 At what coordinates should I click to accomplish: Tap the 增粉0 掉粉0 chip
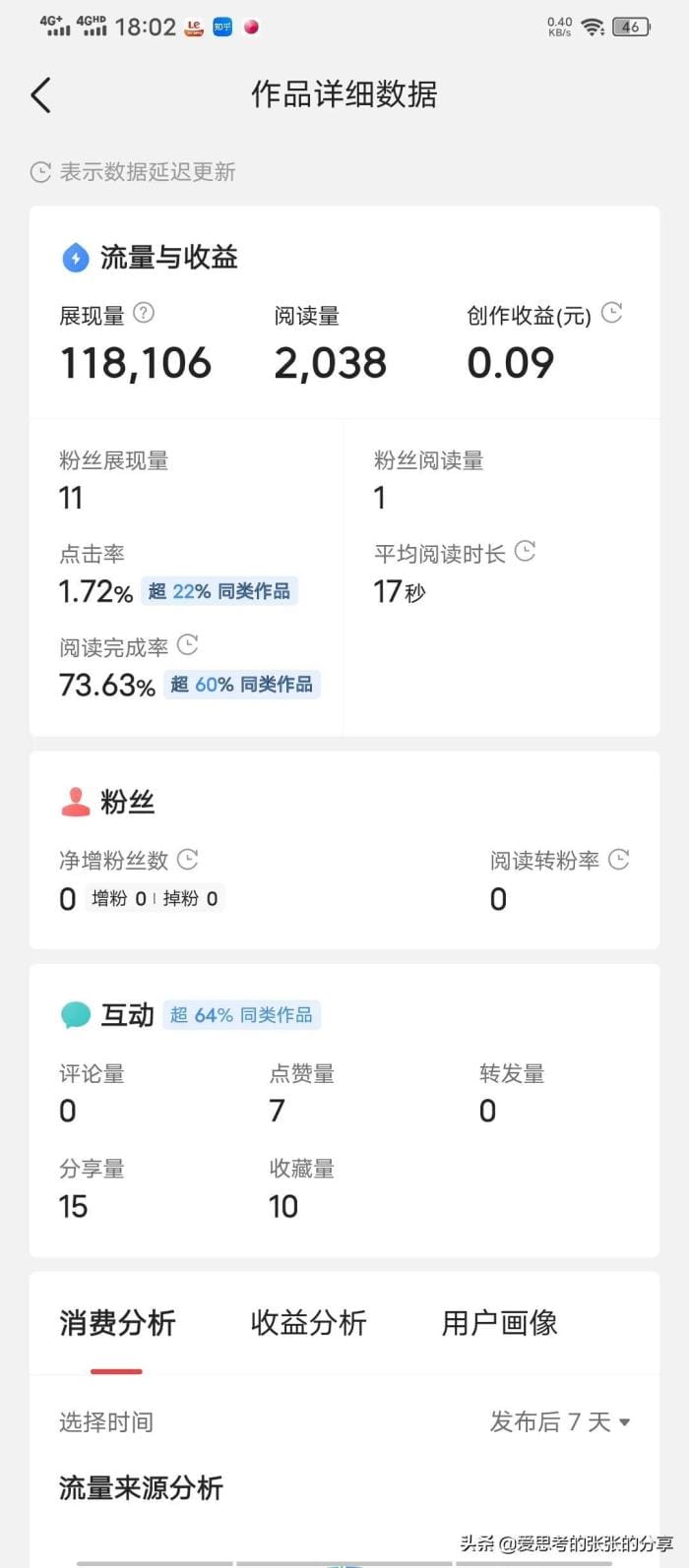154,897
